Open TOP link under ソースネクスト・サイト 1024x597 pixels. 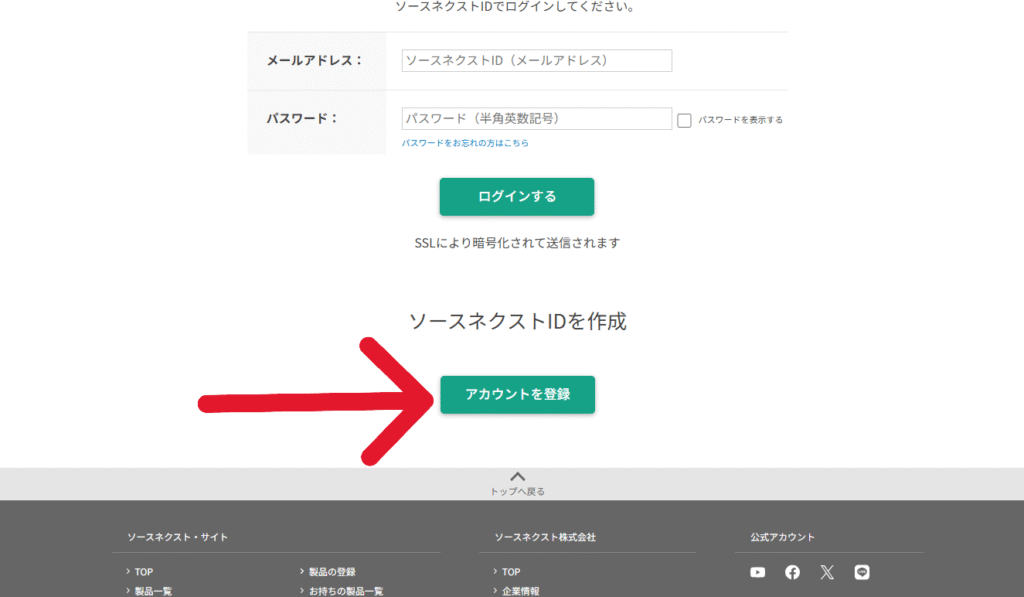[144, 572]
